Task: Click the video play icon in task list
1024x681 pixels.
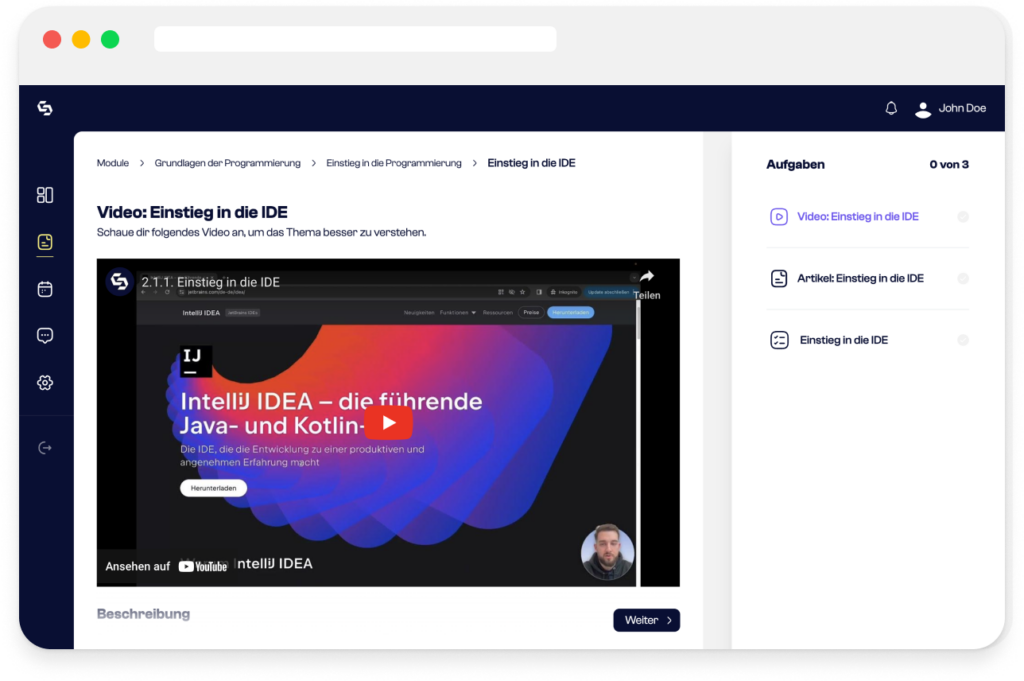Action: pyautogui.click(x=778, y=217)
